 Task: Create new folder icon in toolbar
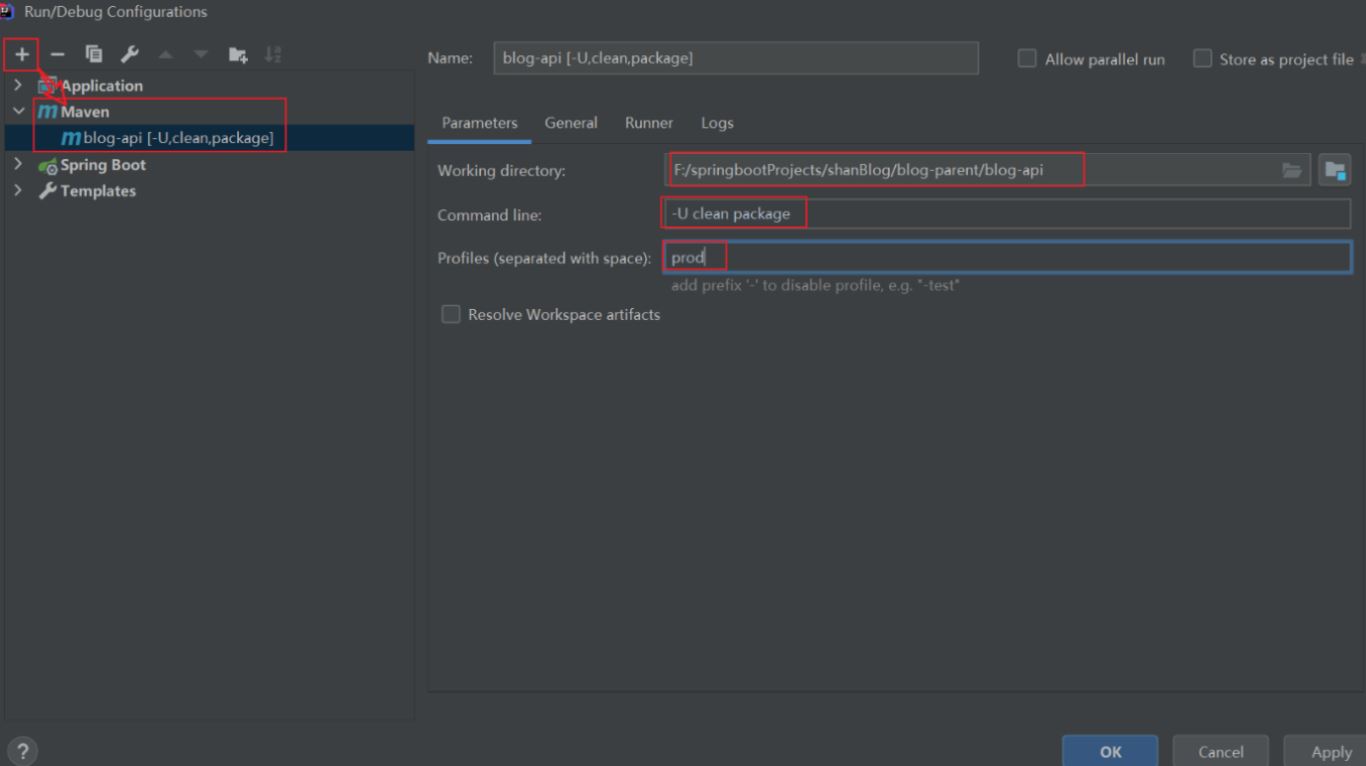238,55
